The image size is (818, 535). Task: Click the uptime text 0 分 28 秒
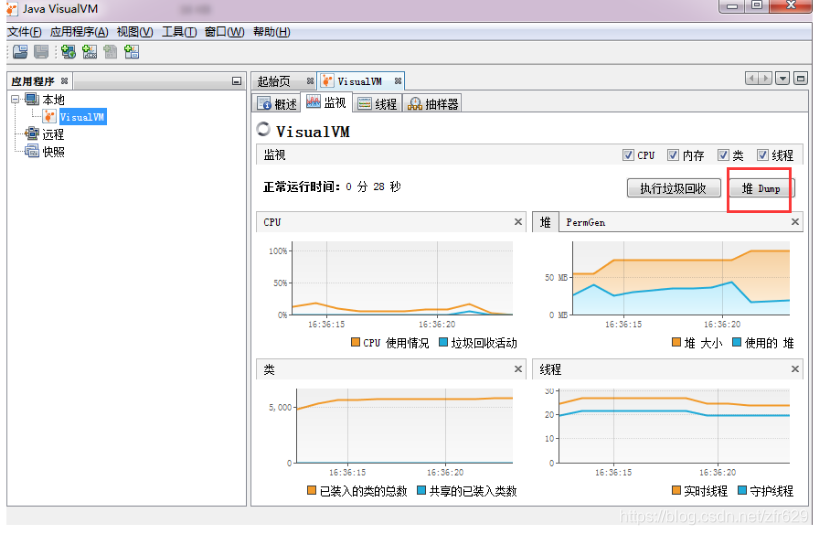[x=373, y=187]
